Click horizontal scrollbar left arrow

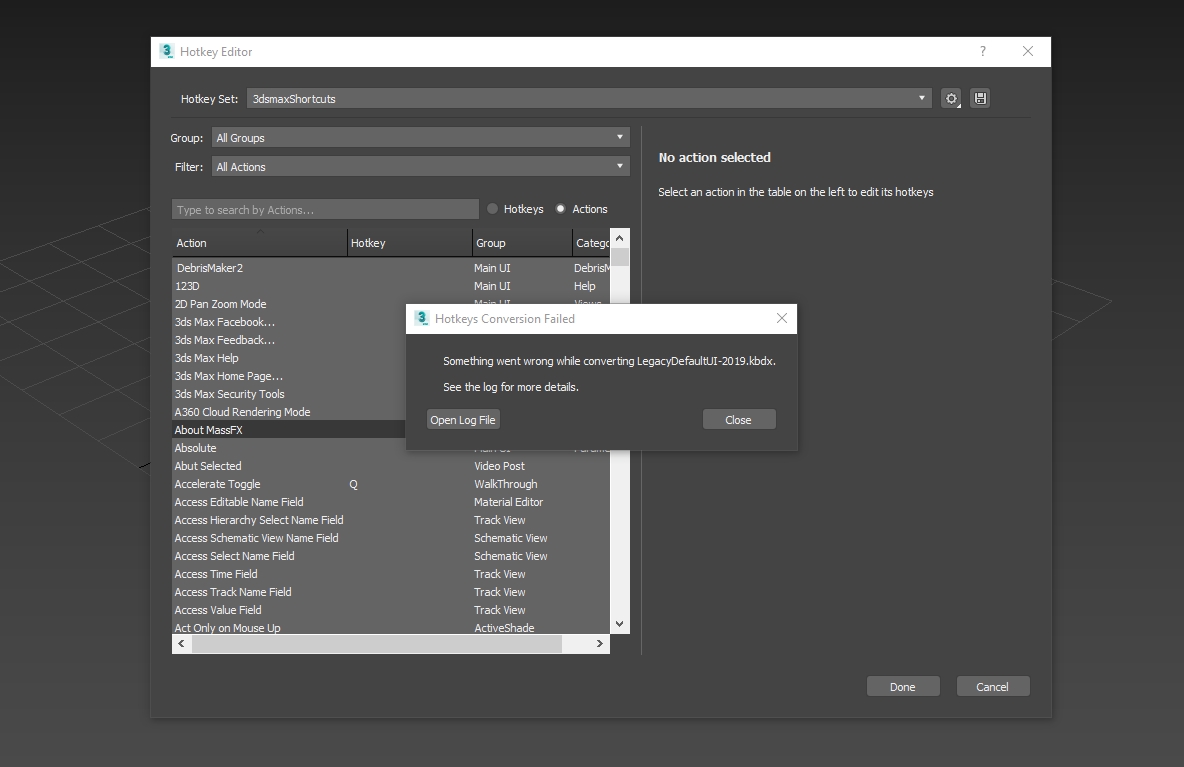181,644
